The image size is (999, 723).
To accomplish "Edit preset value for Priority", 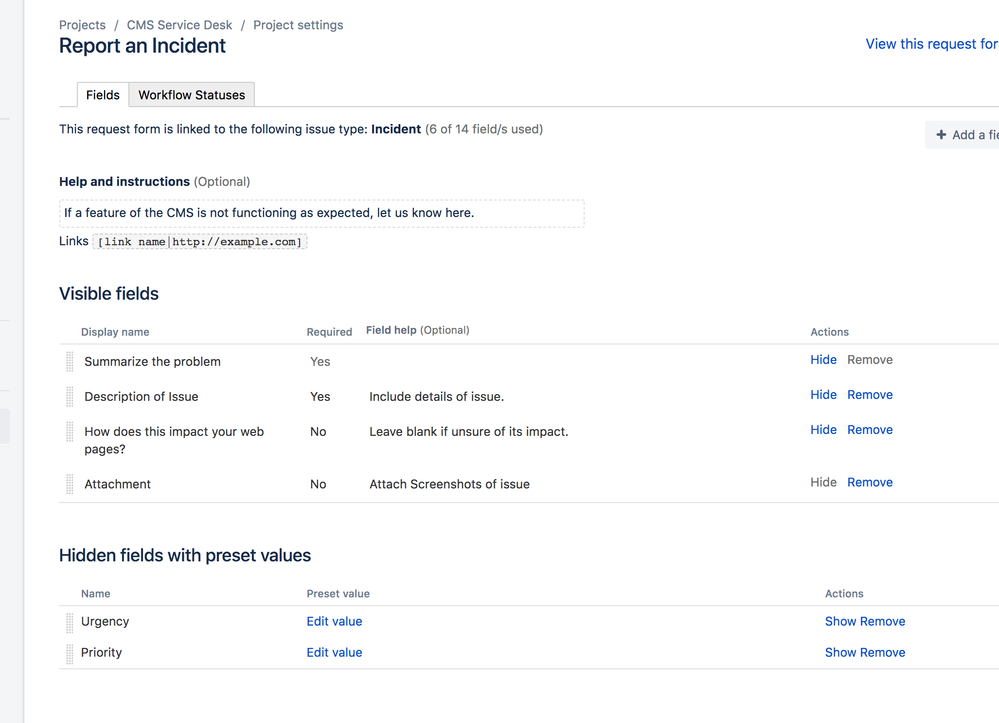I will (334, 653).
